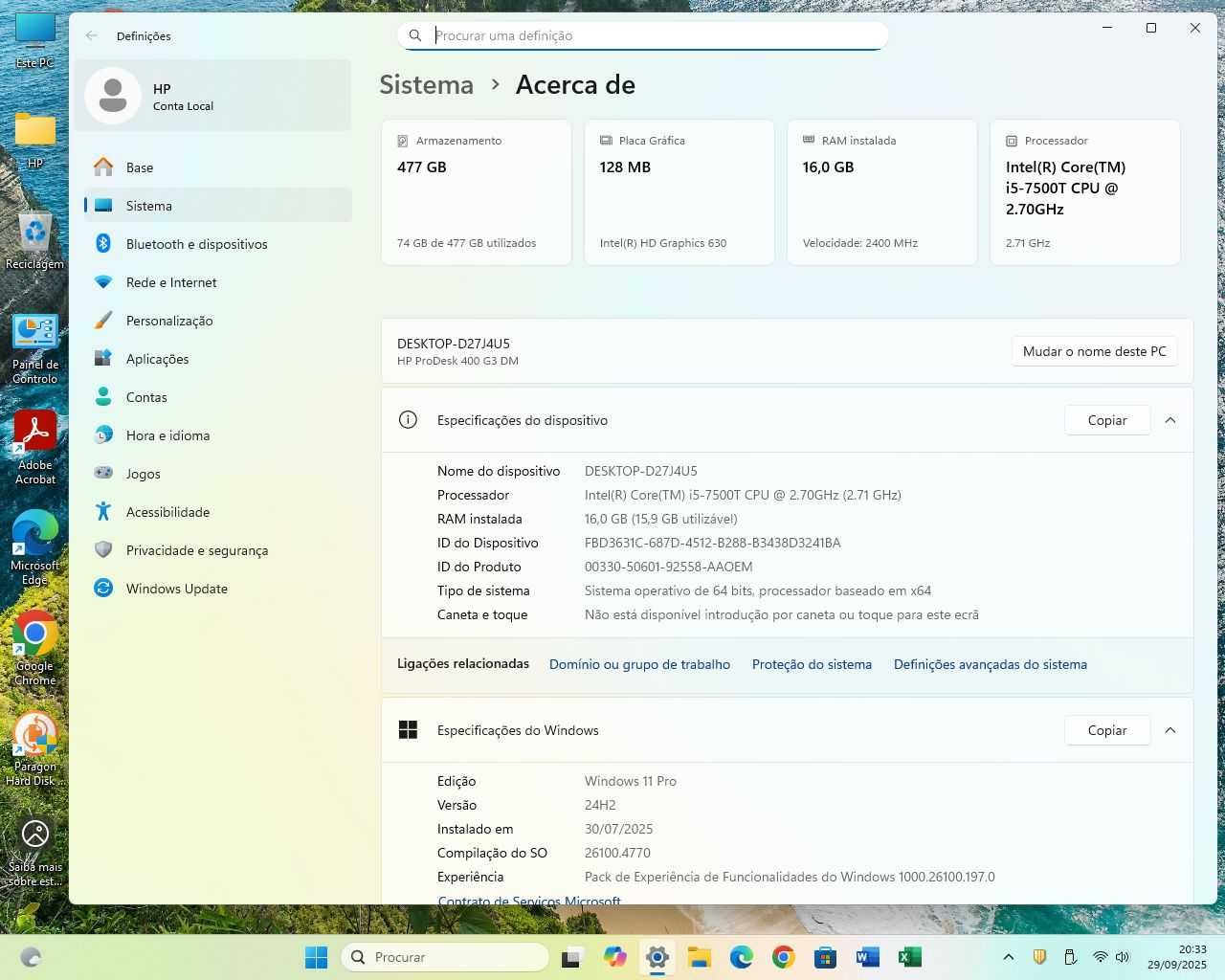Click the volume icon in system tray
Screen dimensions: 1225x980
click(1123, 957)
